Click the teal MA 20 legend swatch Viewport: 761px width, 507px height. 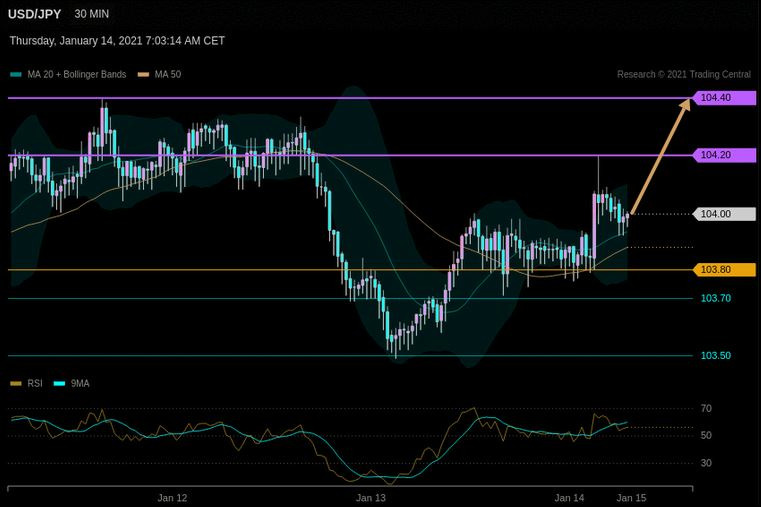tap(16, 75)
